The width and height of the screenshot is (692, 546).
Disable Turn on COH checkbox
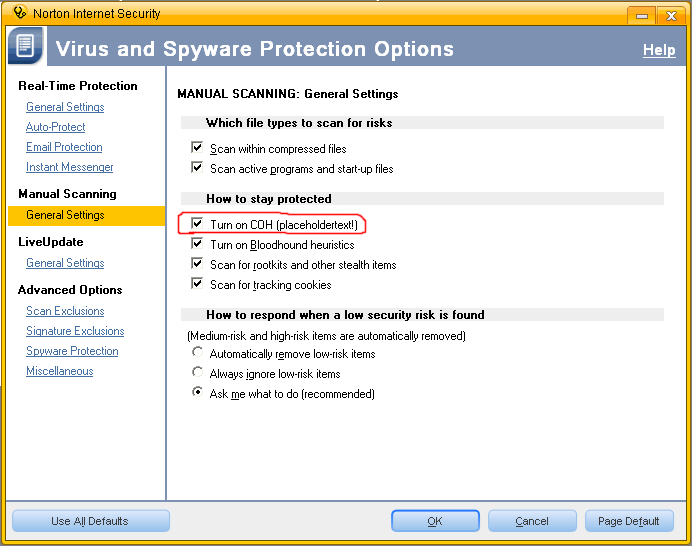[x=197, y=224]
